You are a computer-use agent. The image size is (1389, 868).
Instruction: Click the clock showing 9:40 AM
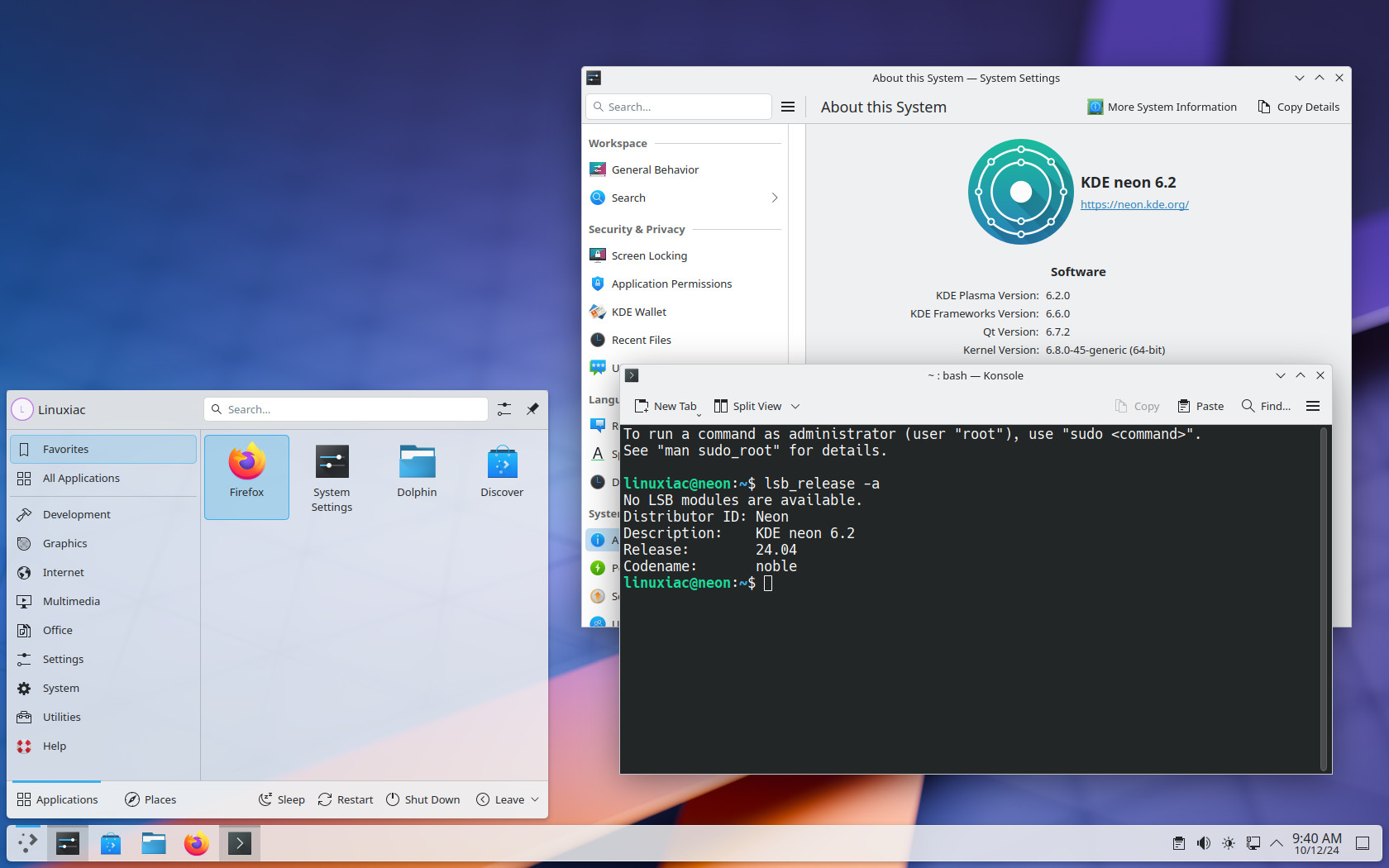point(1317,843)
